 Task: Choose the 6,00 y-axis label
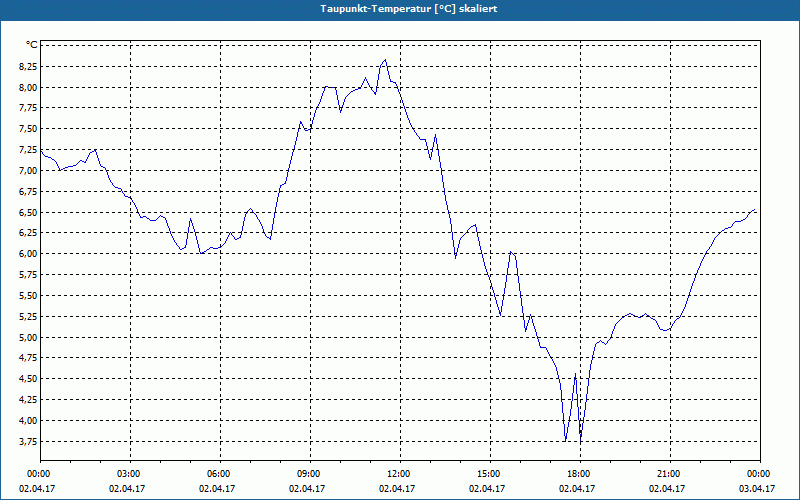(x=28, y=254)
